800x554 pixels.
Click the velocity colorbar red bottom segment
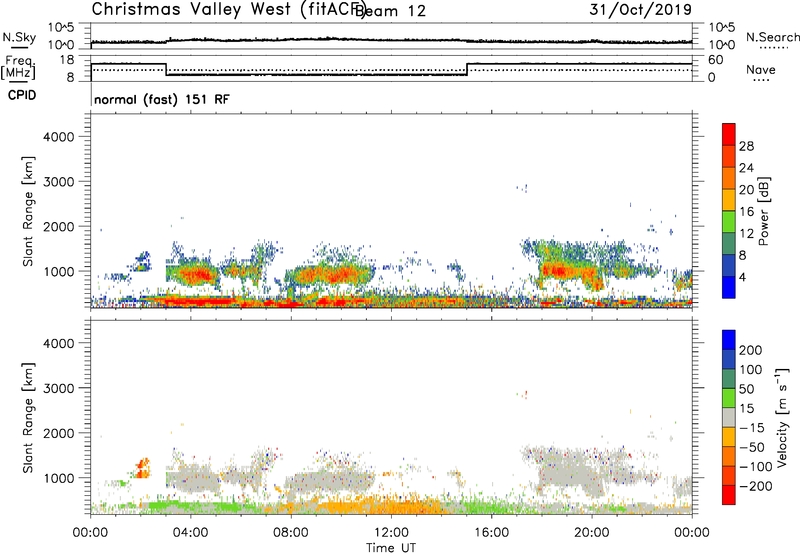click(729, 495)
